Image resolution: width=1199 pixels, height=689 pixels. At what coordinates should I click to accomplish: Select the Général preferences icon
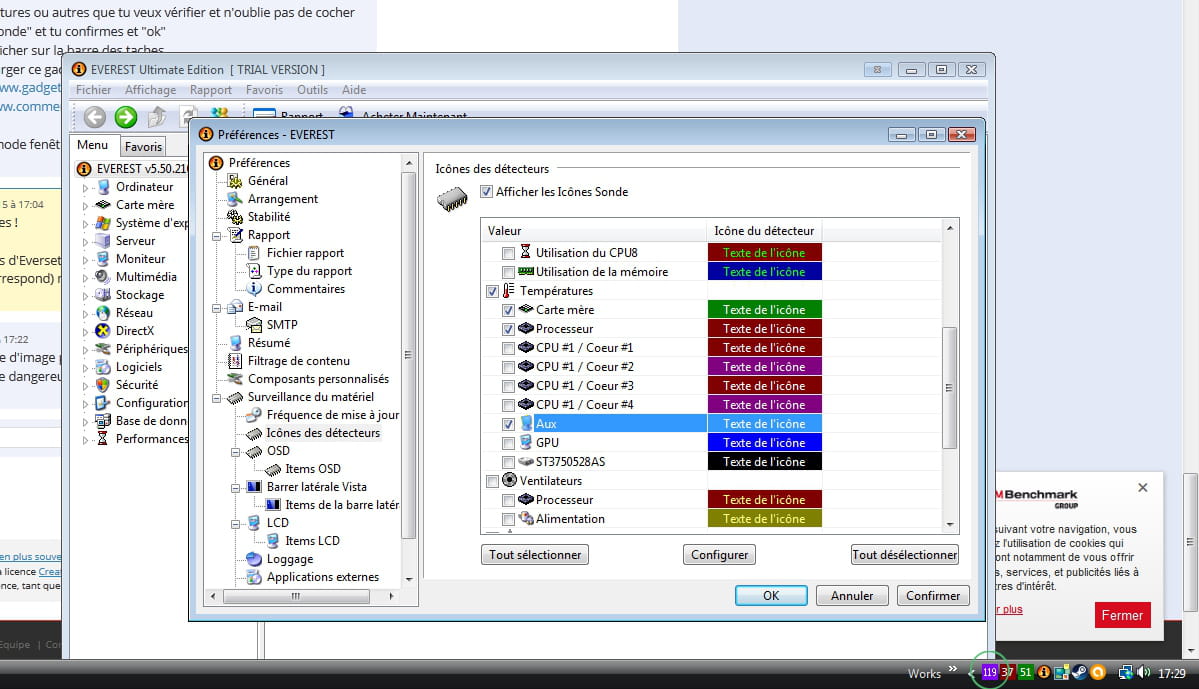point(235,181)
